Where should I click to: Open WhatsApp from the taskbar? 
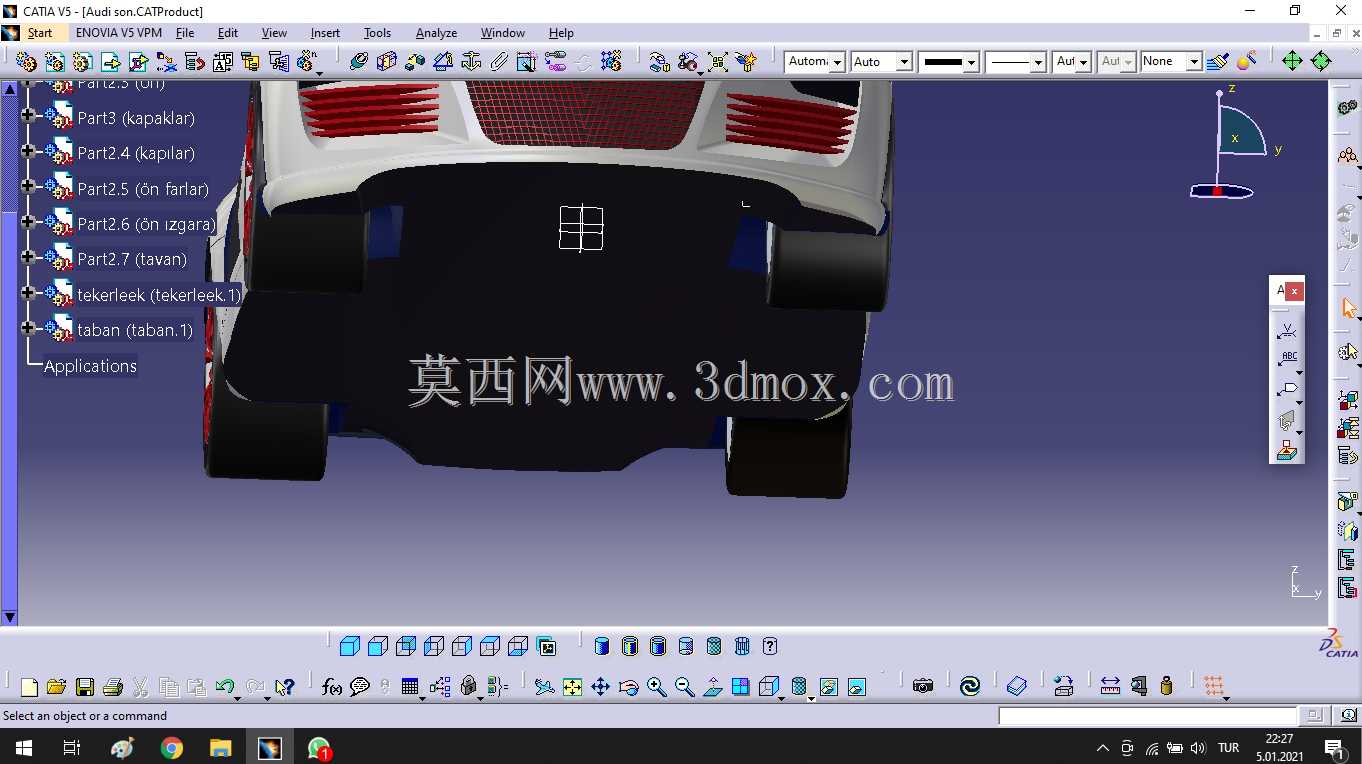[318, 747]
